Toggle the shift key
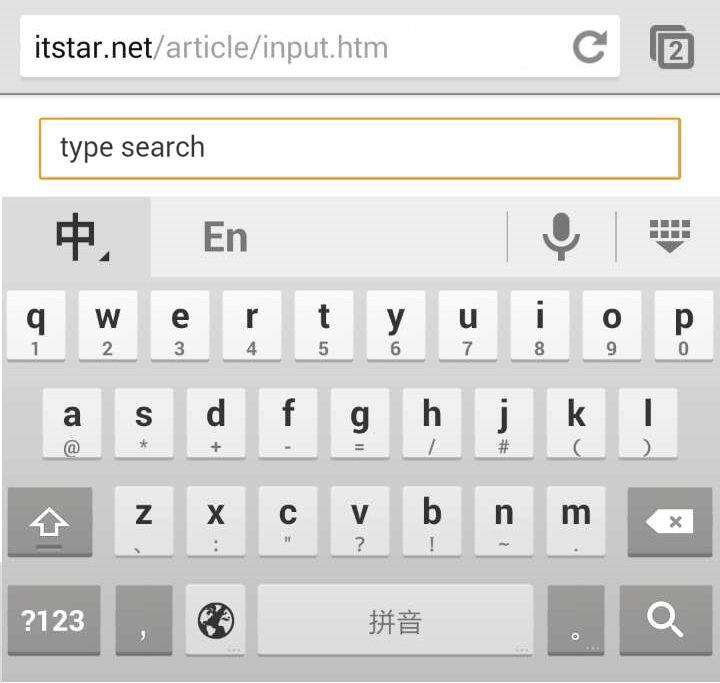The width and height of the screenshot is (720, 683). (50, 522)
